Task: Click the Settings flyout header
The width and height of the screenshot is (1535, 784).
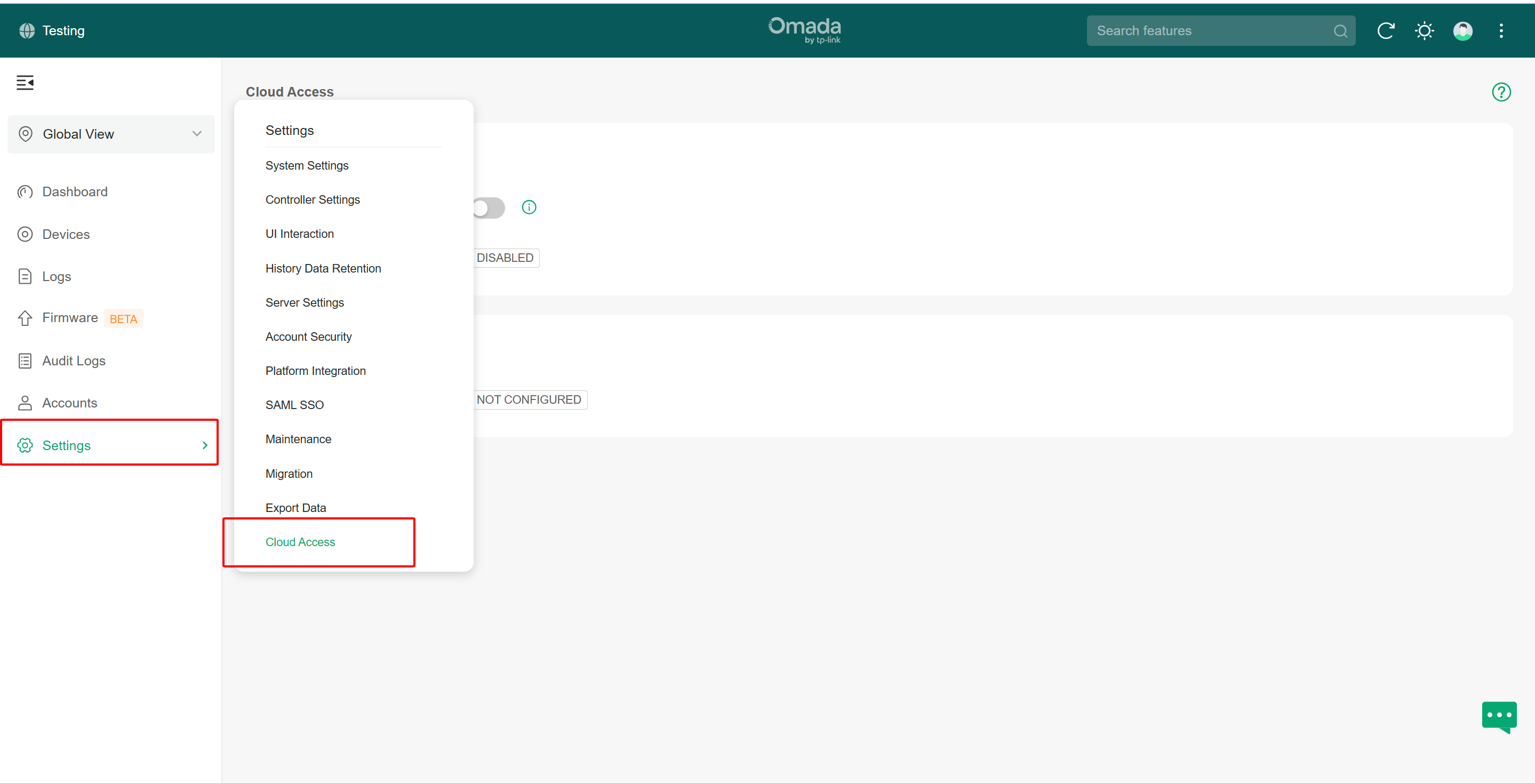Action: click(x=290, y=131)
